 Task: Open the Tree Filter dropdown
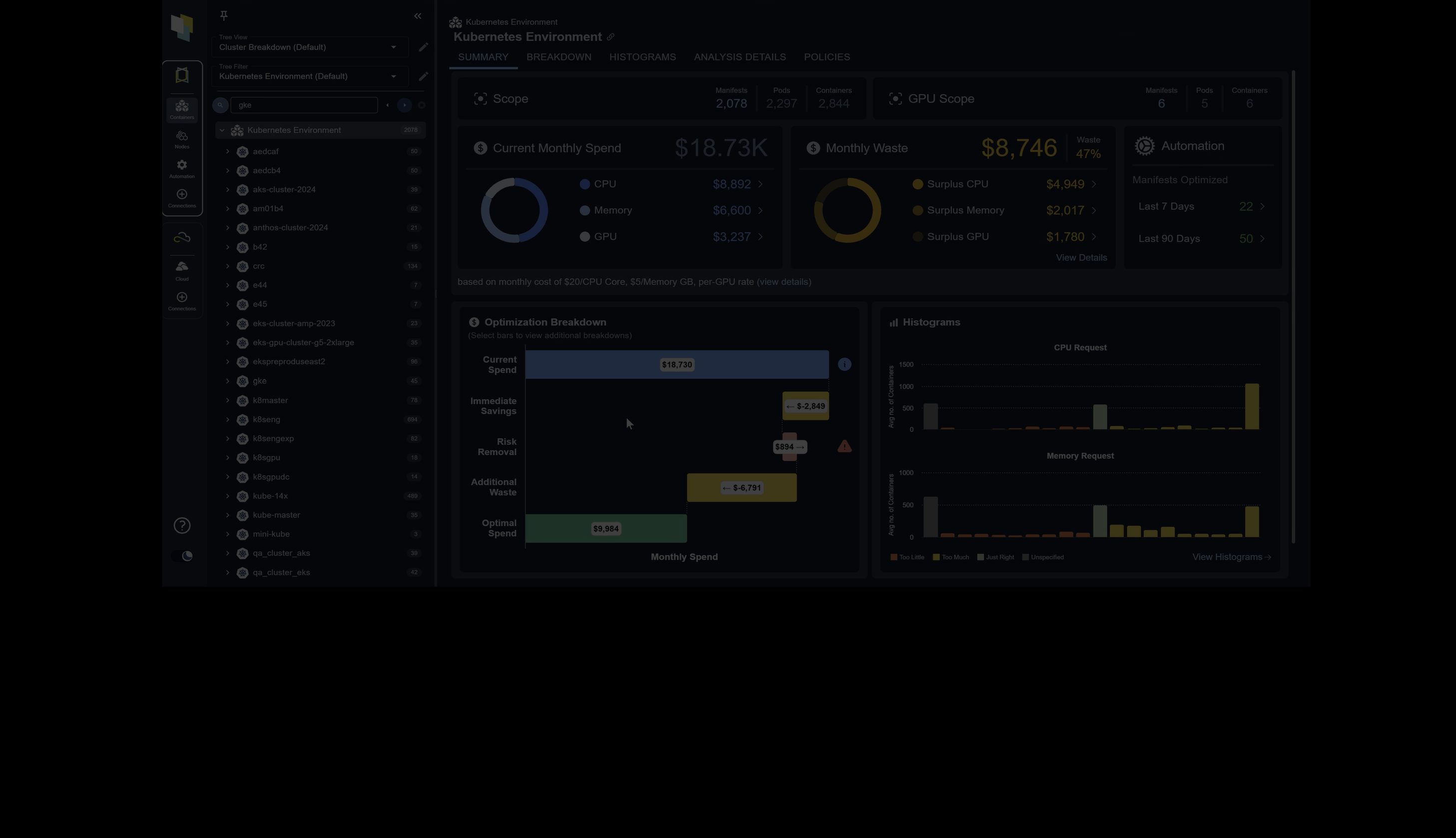[310, 76]
